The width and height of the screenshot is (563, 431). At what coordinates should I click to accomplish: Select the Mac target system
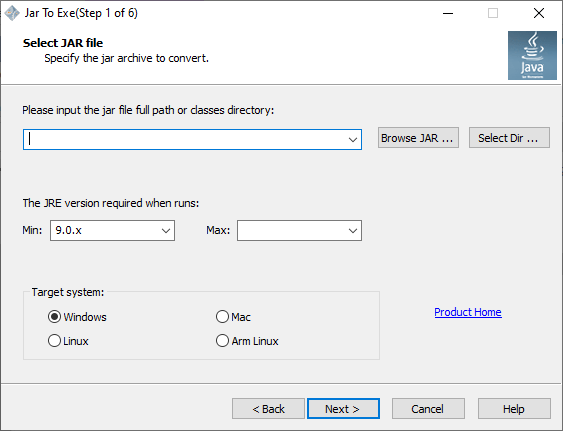coord(233,317)
